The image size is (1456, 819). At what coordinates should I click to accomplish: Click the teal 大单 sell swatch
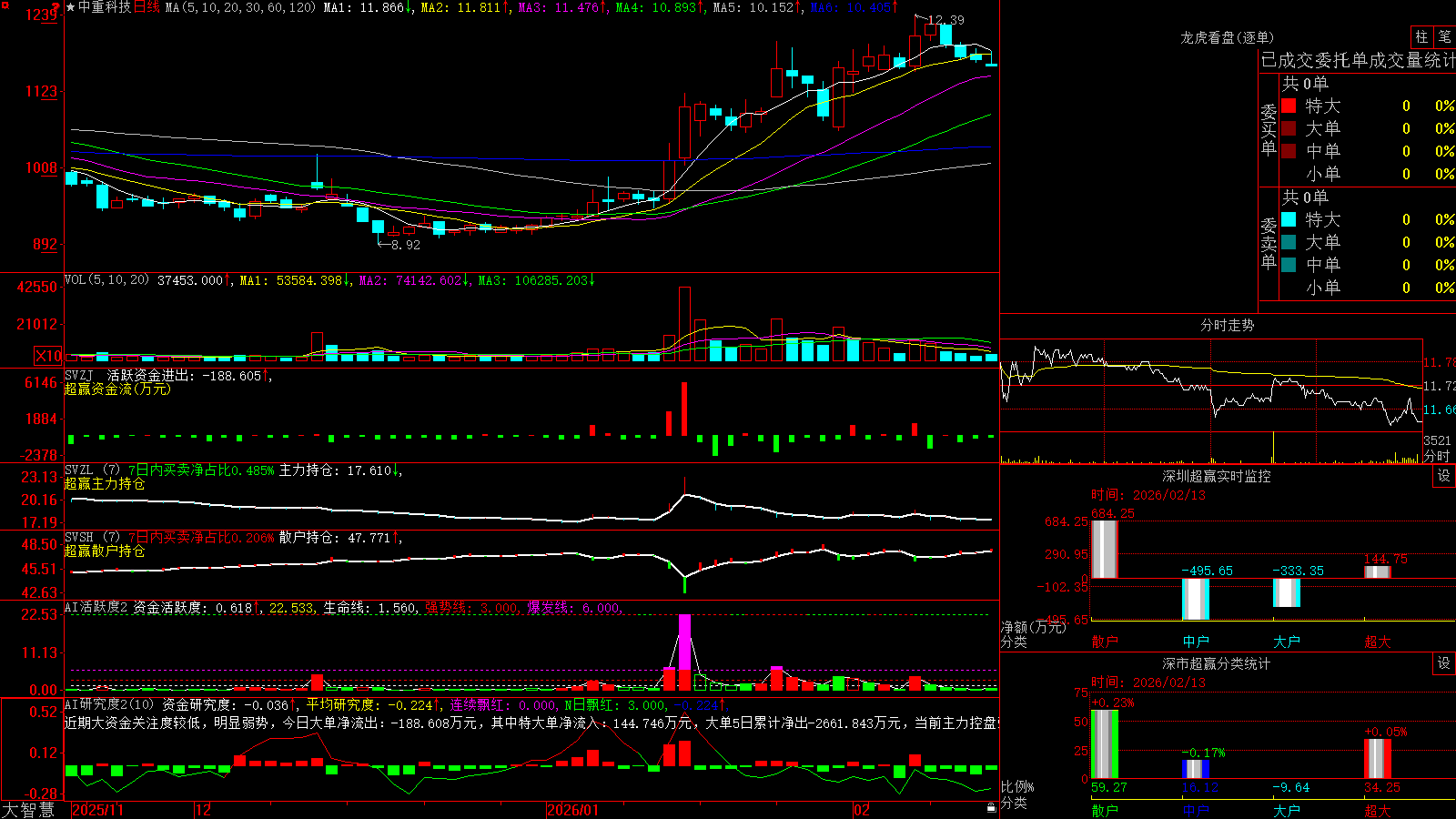(x=1289, y=242)
